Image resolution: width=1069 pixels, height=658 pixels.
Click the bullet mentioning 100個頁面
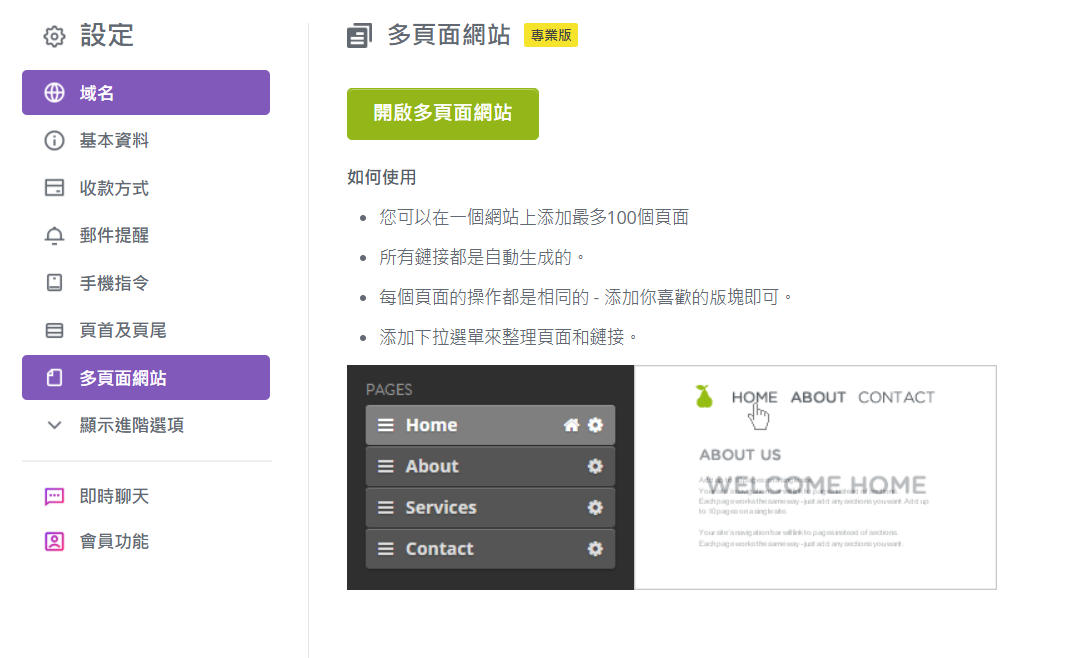click(x=534, y=218)
